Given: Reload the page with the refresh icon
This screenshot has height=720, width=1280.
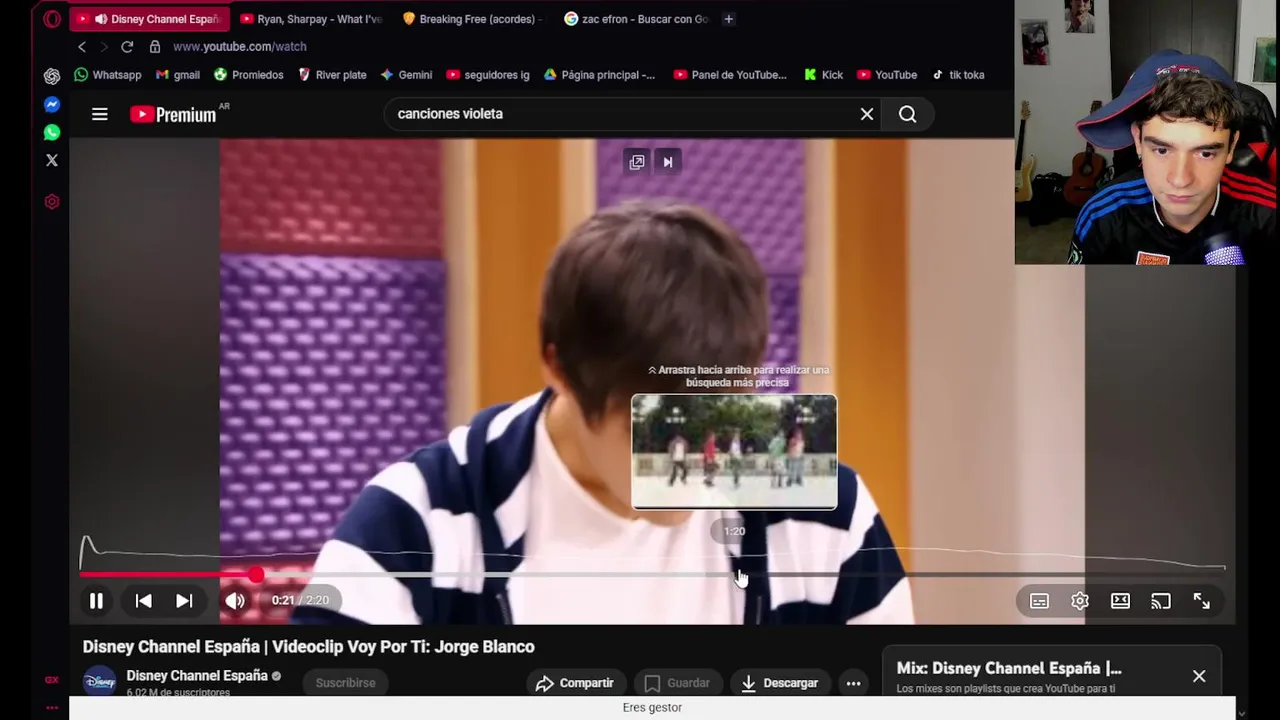Looking at the screenshot, I should pos(127,47).
